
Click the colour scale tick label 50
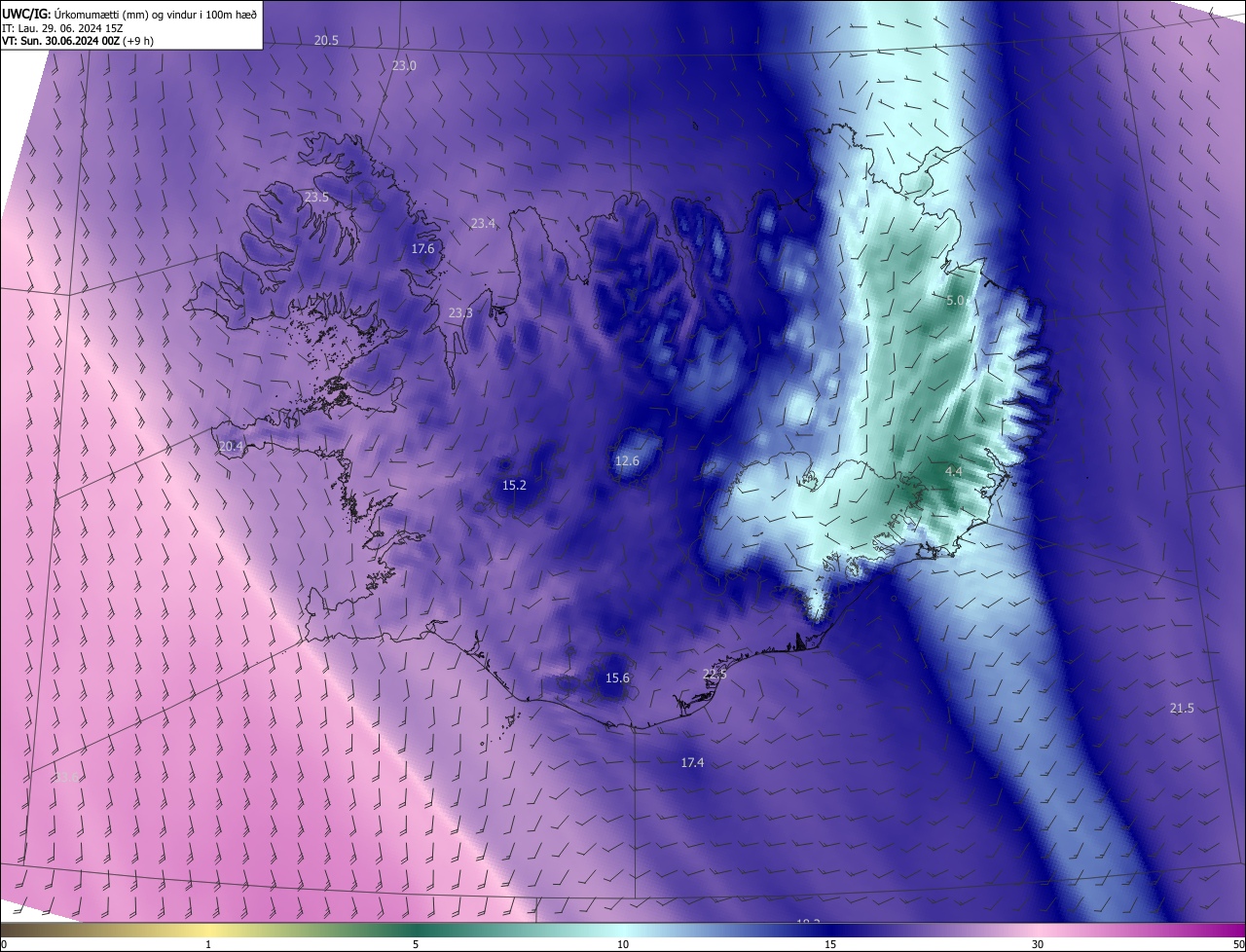1238,944
